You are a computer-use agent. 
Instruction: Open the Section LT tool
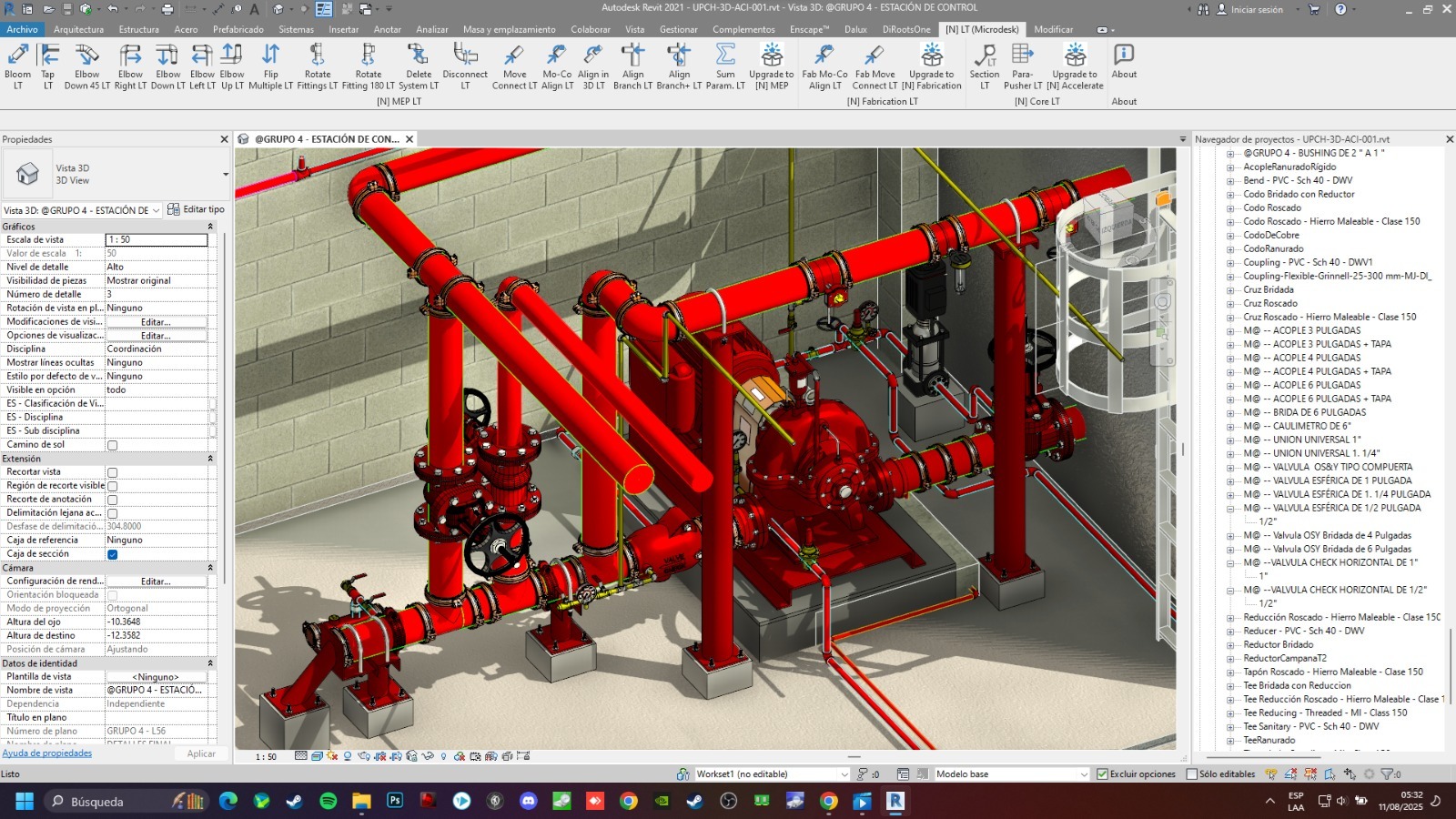985,66
